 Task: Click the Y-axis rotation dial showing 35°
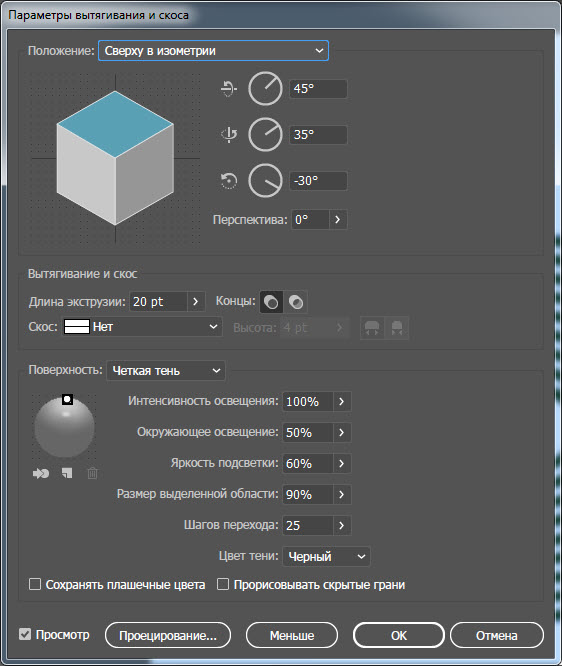(x=265, y=135)
